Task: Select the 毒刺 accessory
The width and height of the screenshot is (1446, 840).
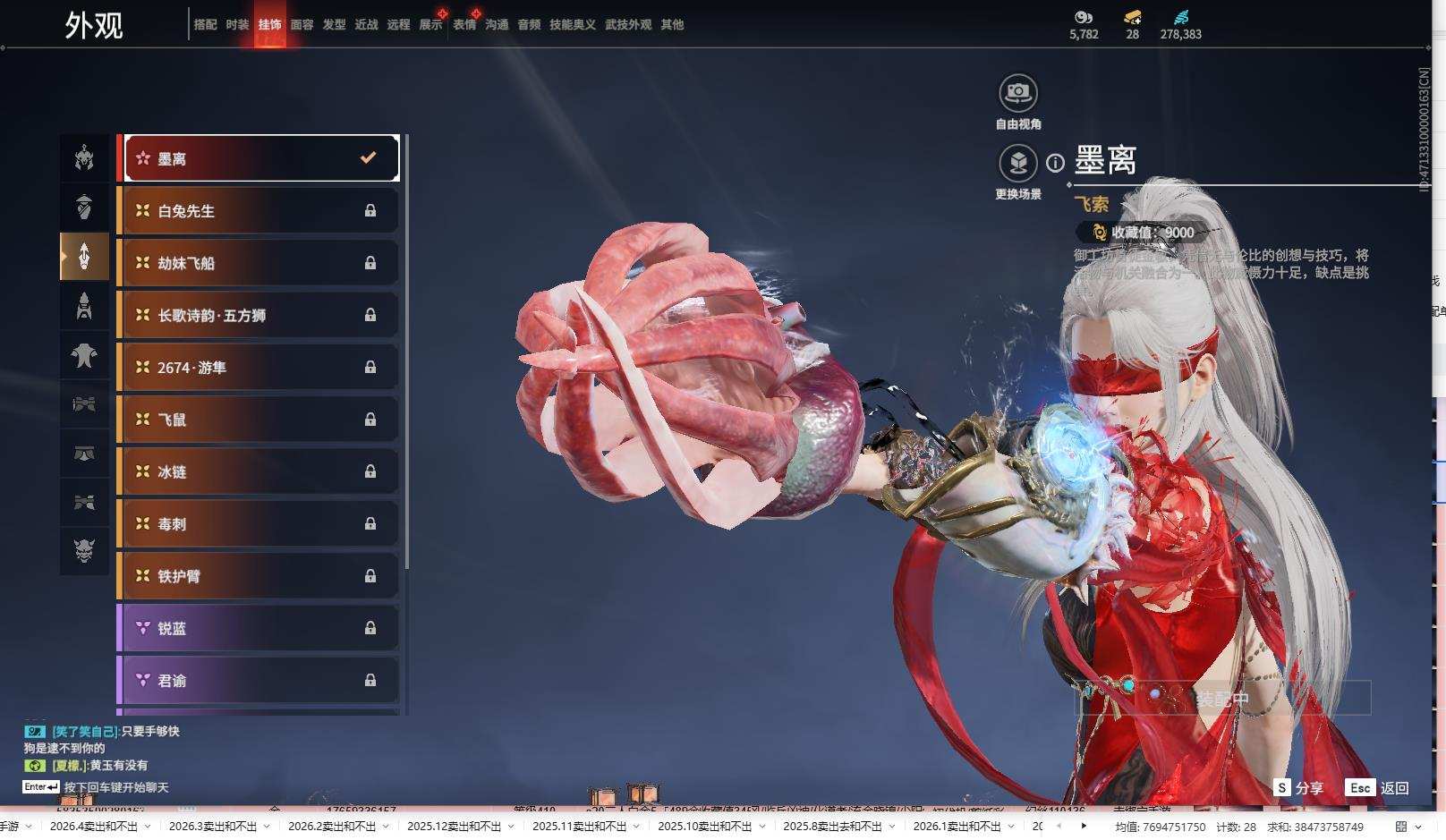Action: coord(259,524)
